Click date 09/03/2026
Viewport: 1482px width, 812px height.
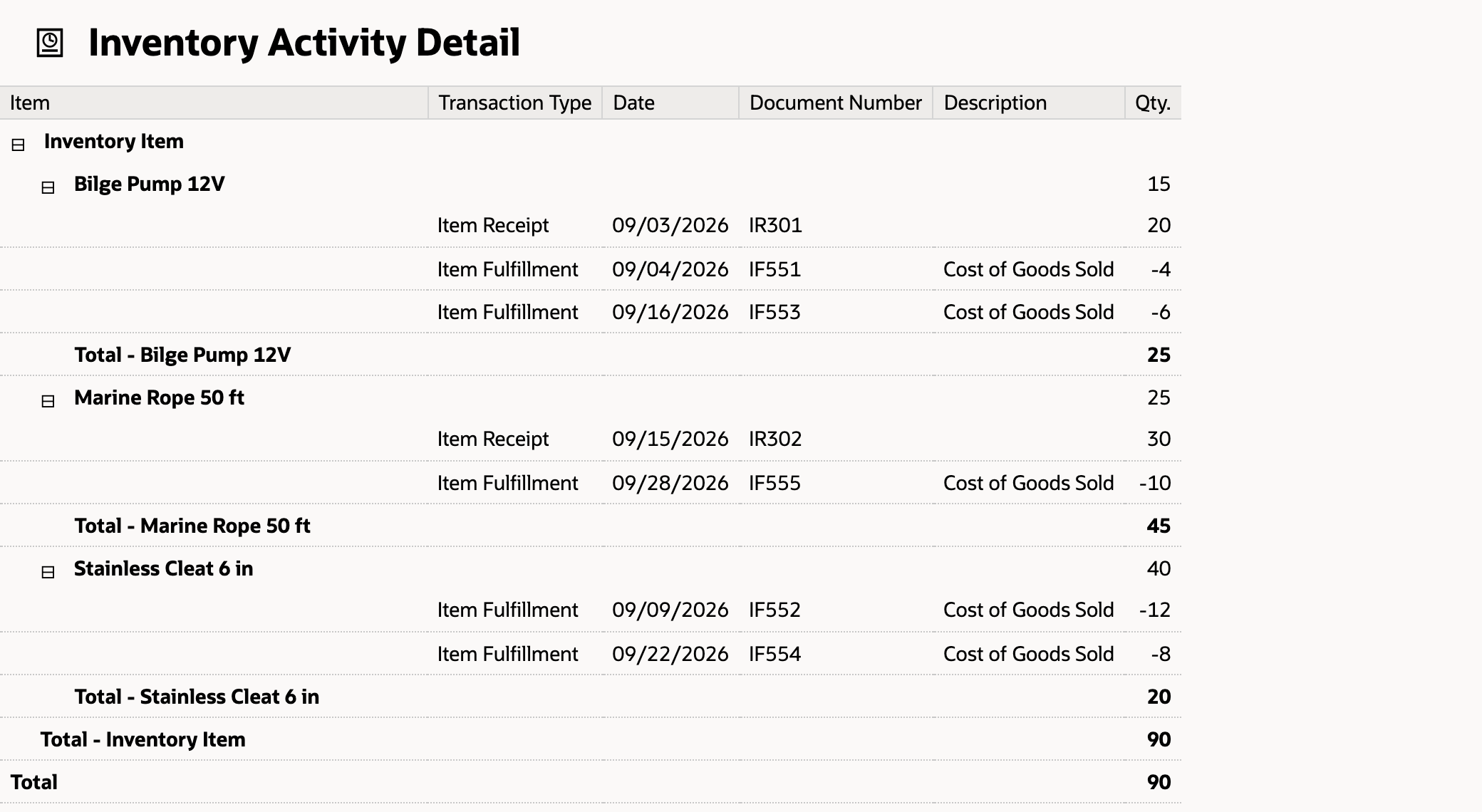[670, 225]
